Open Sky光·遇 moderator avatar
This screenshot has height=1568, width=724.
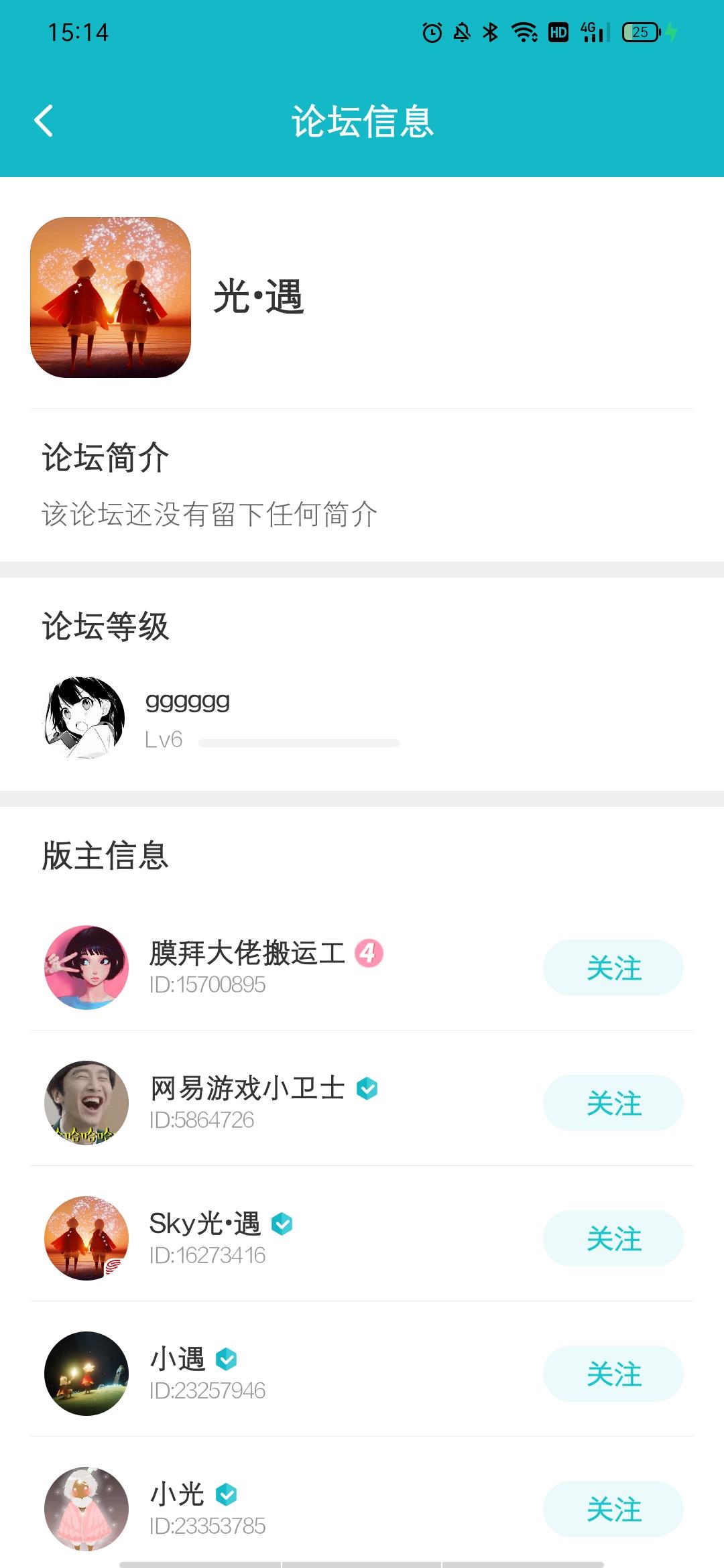(86, 1238)
